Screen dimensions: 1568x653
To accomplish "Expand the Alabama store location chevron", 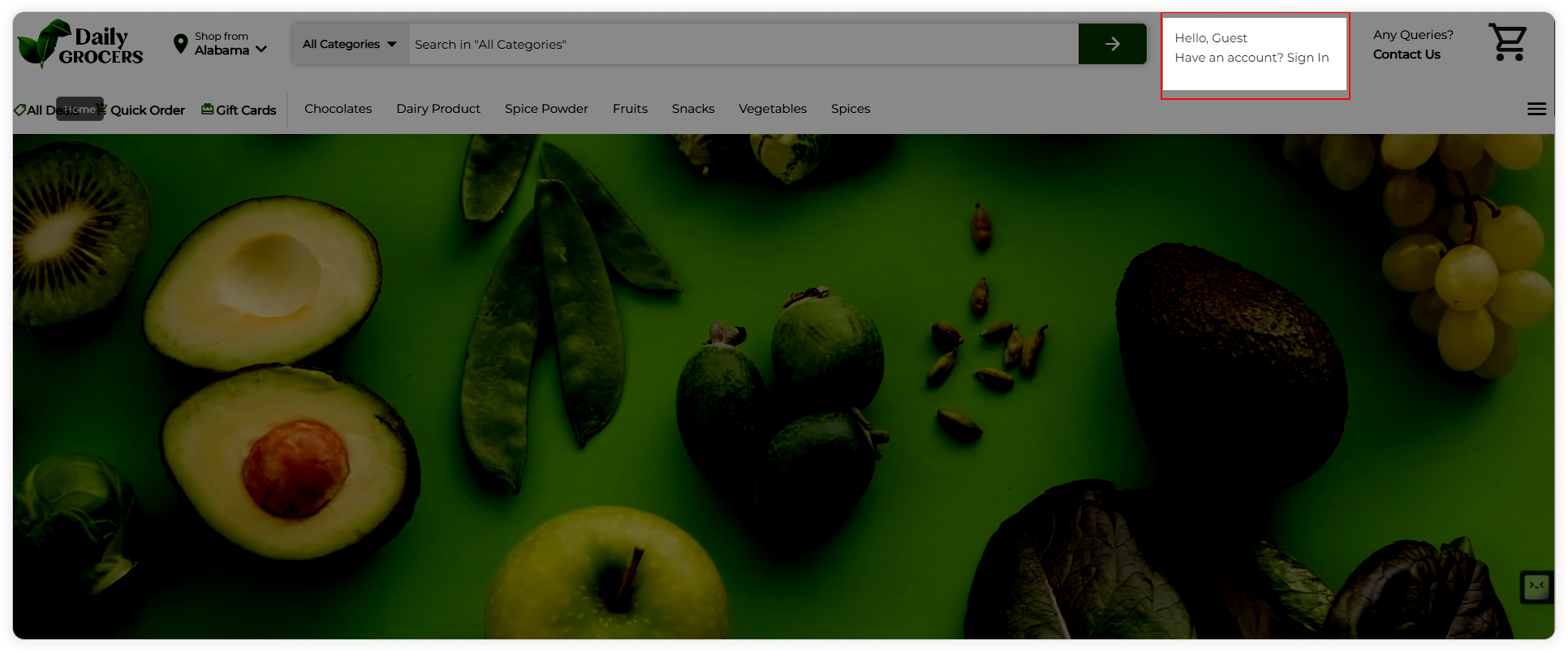I will pyautogui.click(x=261, y=50).
